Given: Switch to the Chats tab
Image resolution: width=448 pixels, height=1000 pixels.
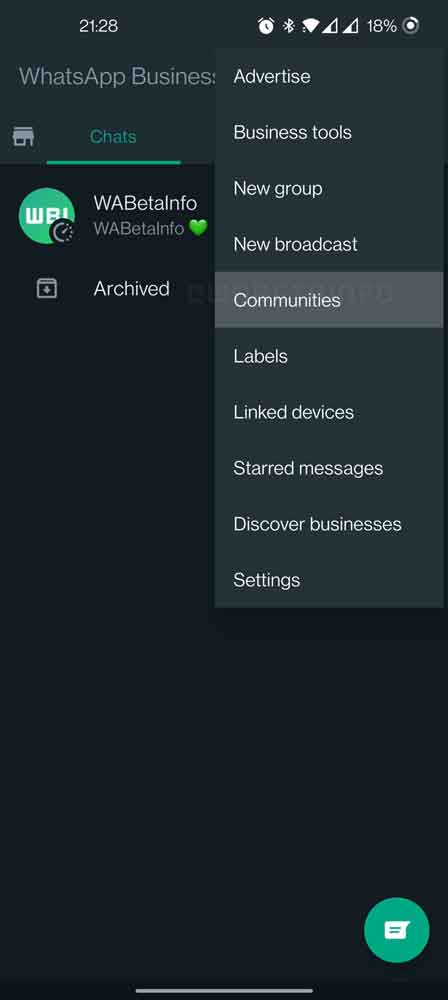Looking at the screenshot, I should click(x=113, y=136).
